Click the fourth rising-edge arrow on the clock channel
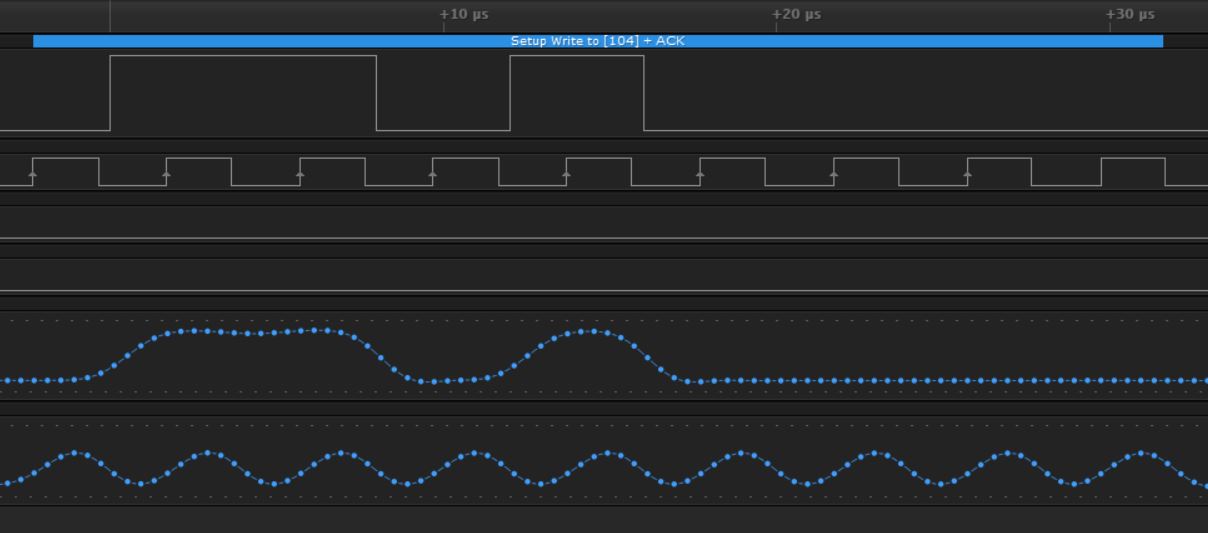The width and height of the screenshot is (1208, 533). (433, 175)
